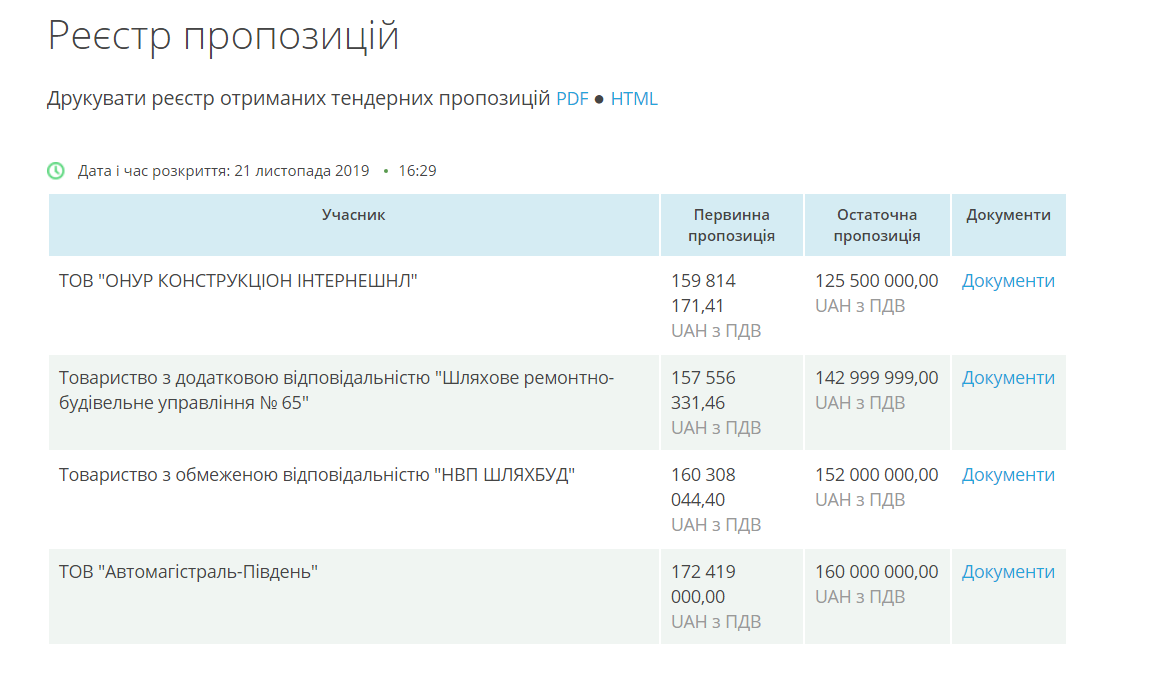1162x691 pixels.
Task: Click the green clock icon beside disclosure date
Action: coord(56,171)
